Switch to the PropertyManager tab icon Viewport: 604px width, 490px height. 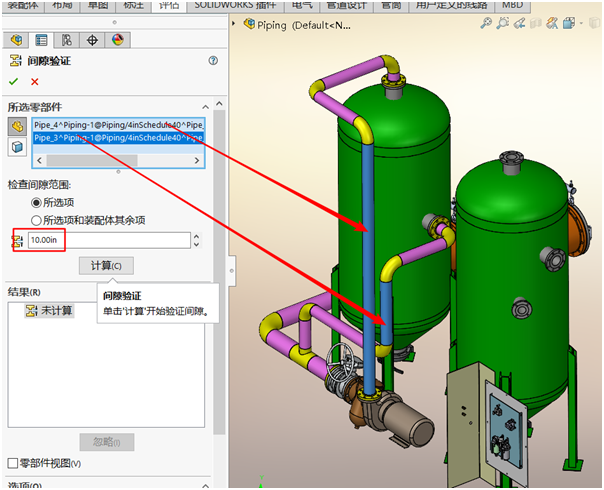pyautogui.click(x=42, y=40)
